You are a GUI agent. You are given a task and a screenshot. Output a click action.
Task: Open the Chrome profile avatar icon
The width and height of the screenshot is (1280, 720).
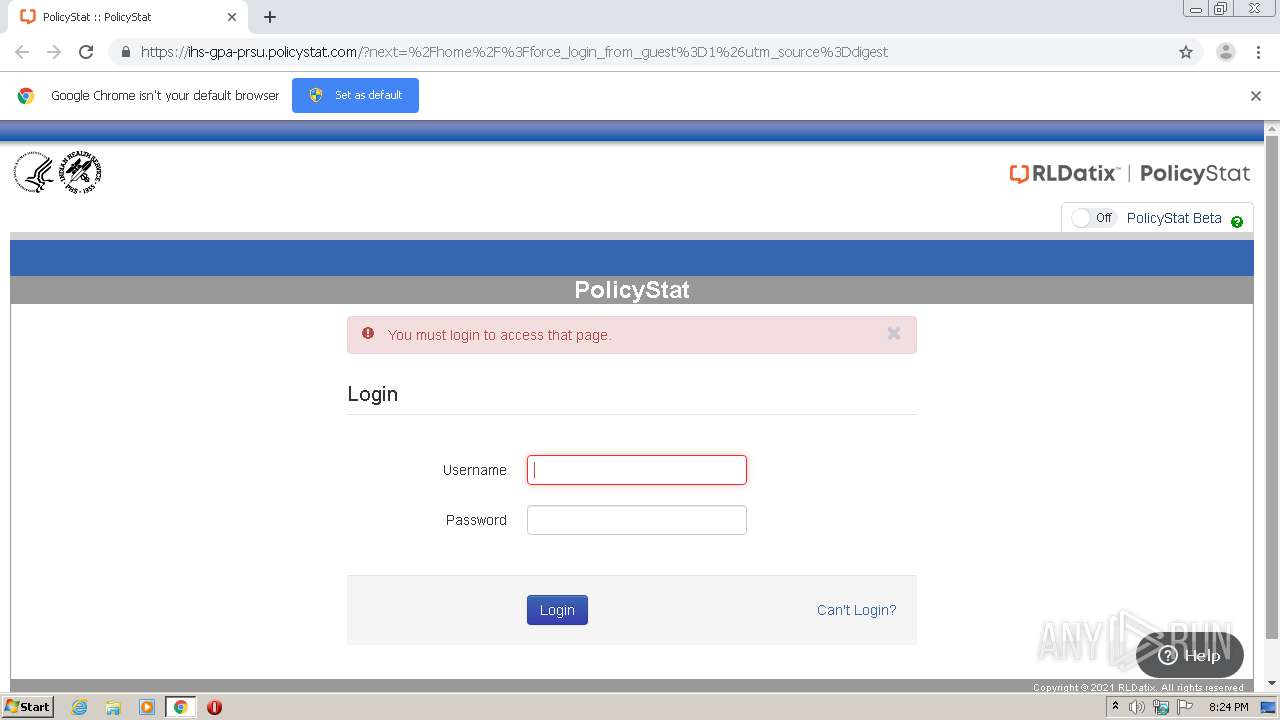pos(1226,52)
